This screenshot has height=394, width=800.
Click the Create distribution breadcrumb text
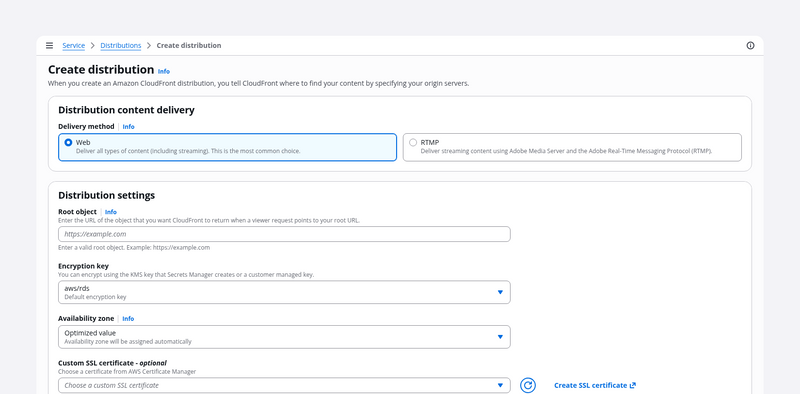click(x=189, y=45)
